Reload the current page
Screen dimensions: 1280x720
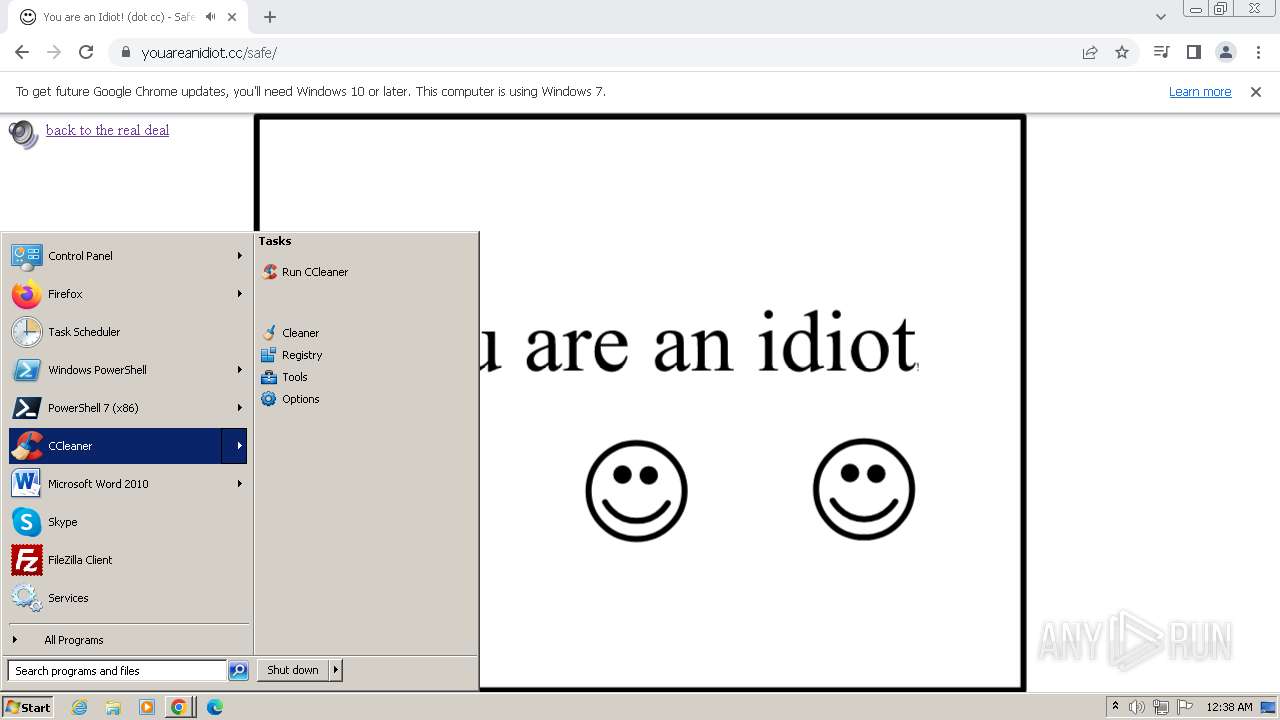click(86, 52)
